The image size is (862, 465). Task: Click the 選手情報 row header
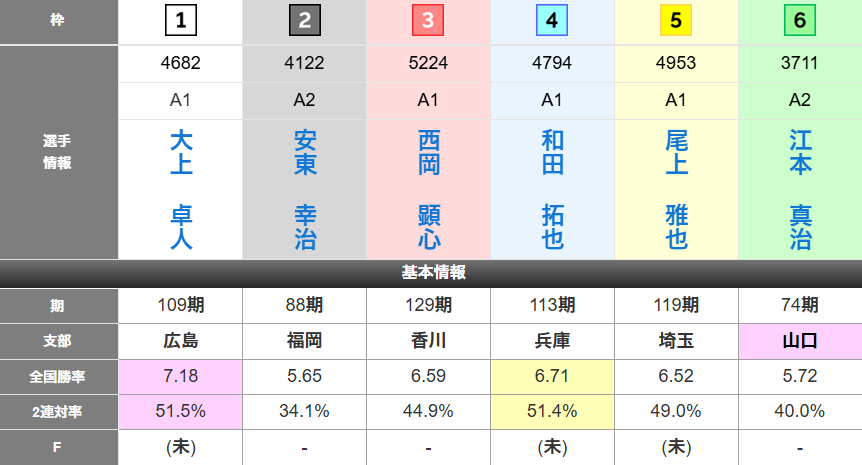click(59, 152)
